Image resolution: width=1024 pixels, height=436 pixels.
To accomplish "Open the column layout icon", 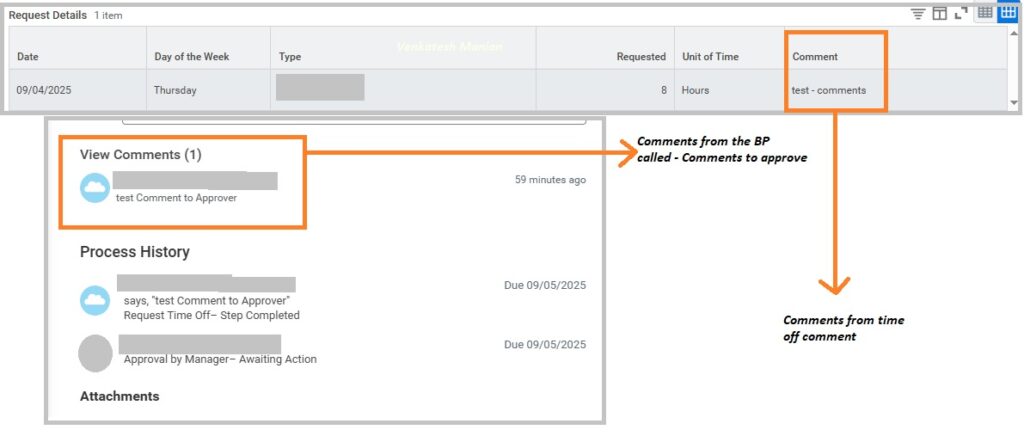I will pyautogui.click(x=939, y=14).
